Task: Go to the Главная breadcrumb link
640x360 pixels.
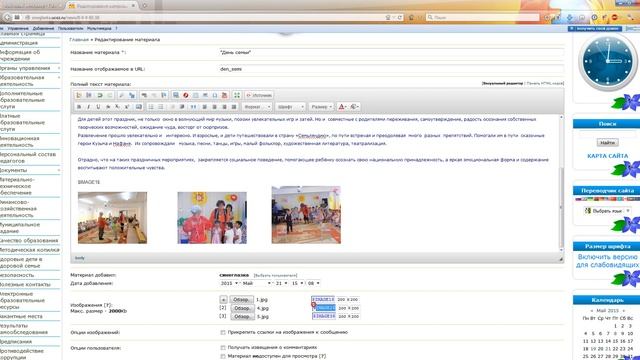Action: (x=79, y=40)
